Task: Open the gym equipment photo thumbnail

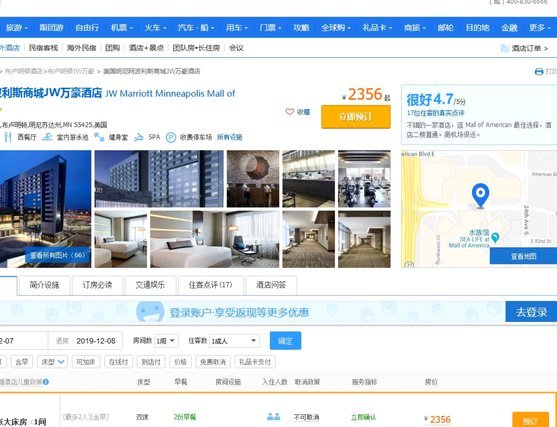Action: tap(364, 179)
